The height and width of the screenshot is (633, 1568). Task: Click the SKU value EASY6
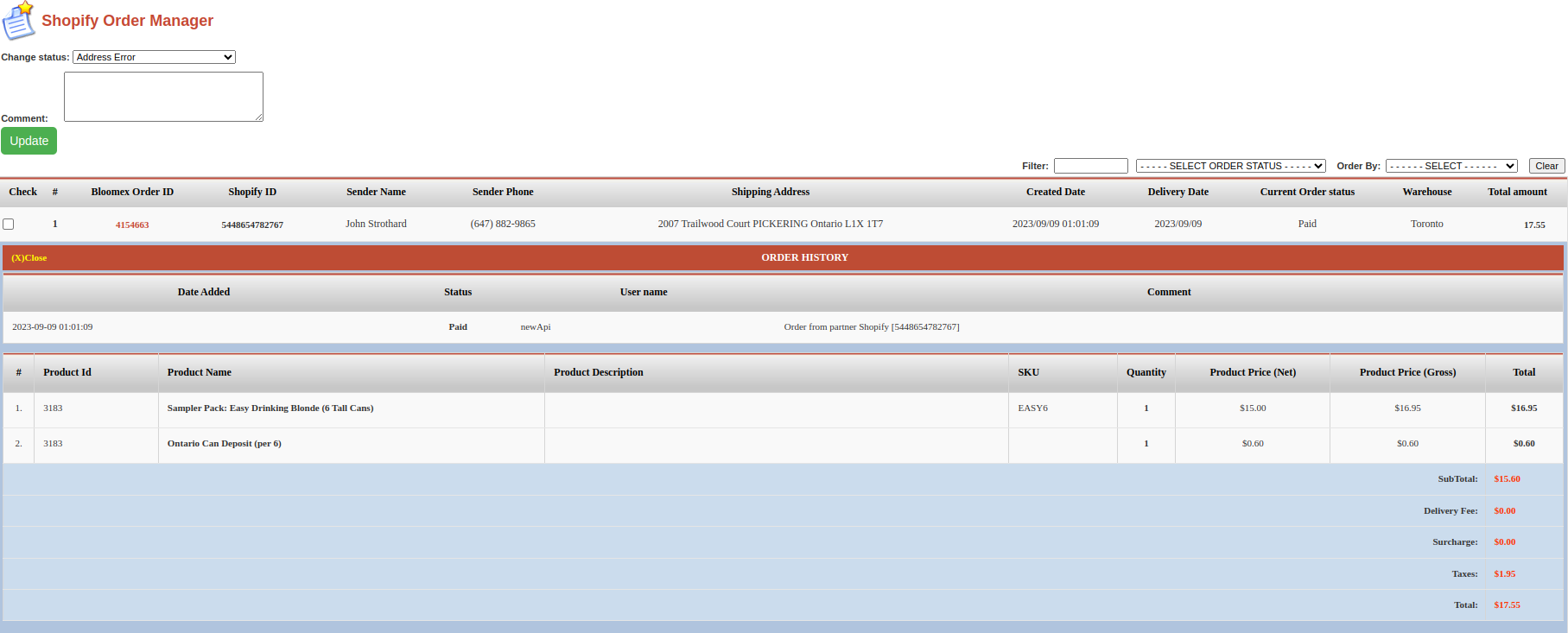click(1032, 408)
